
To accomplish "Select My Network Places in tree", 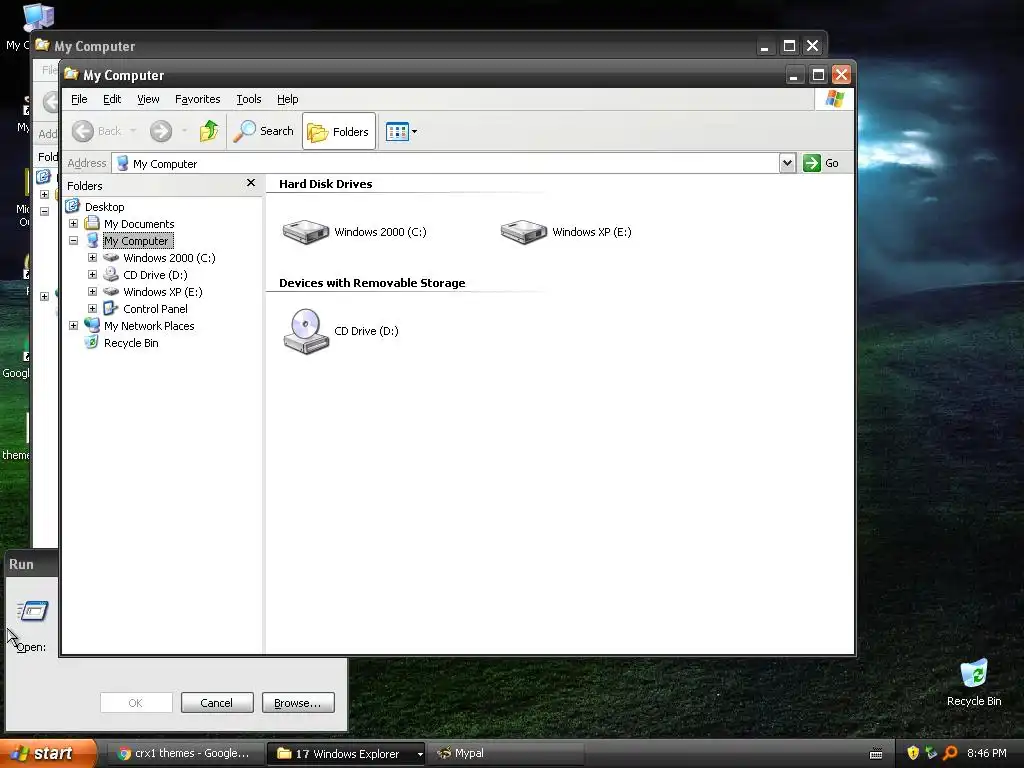I will (x=149, y=326).
